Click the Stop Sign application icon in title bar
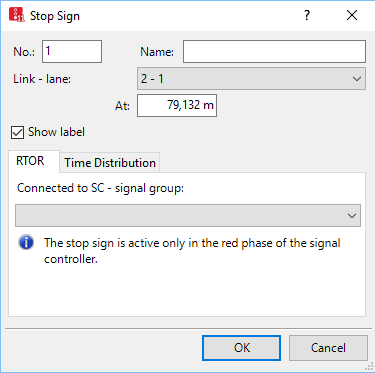The image size is (375, 373). [x=17, y=15]
